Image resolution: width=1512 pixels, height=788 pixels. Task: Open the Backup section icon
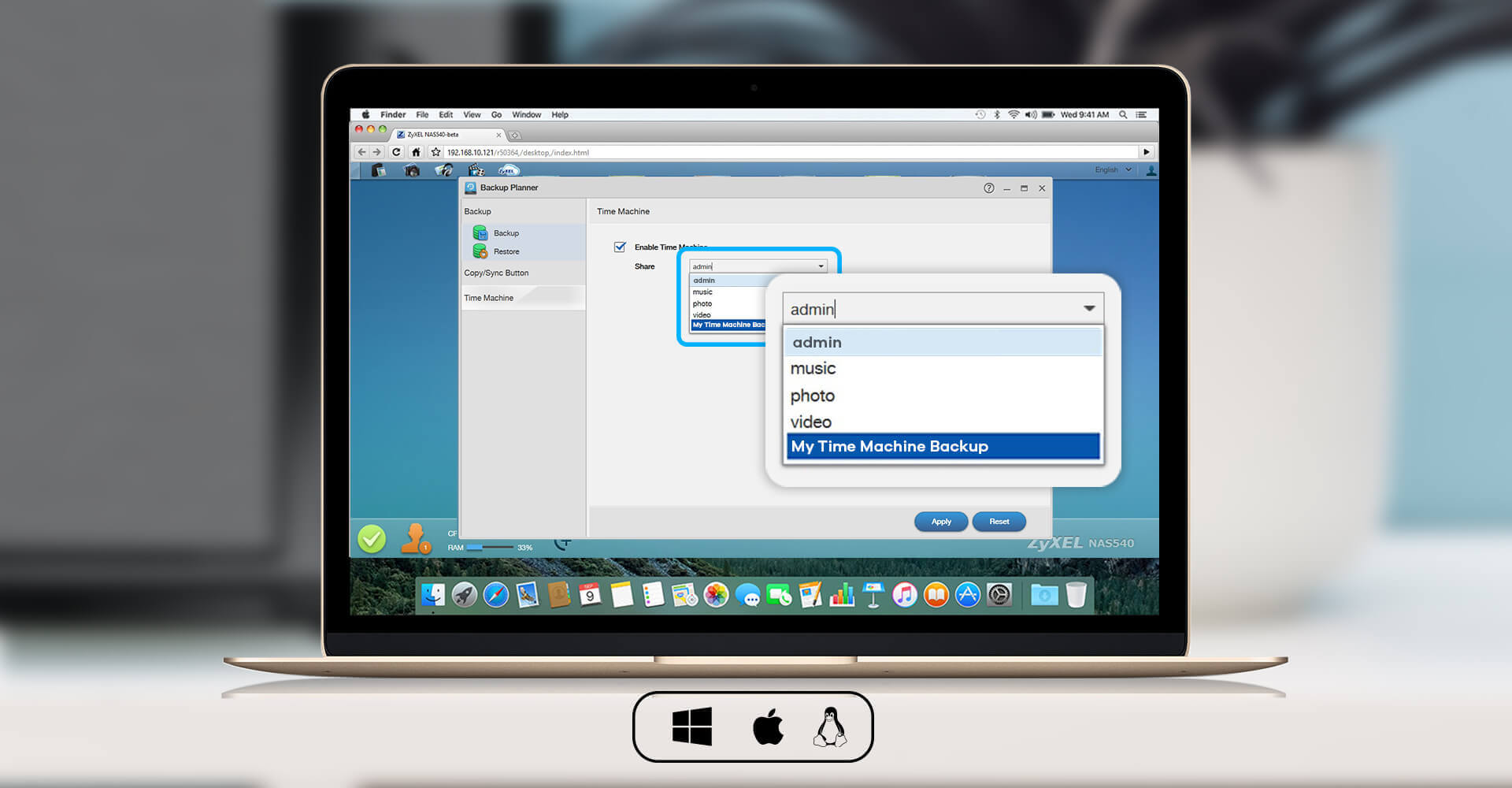coord(480,233)
